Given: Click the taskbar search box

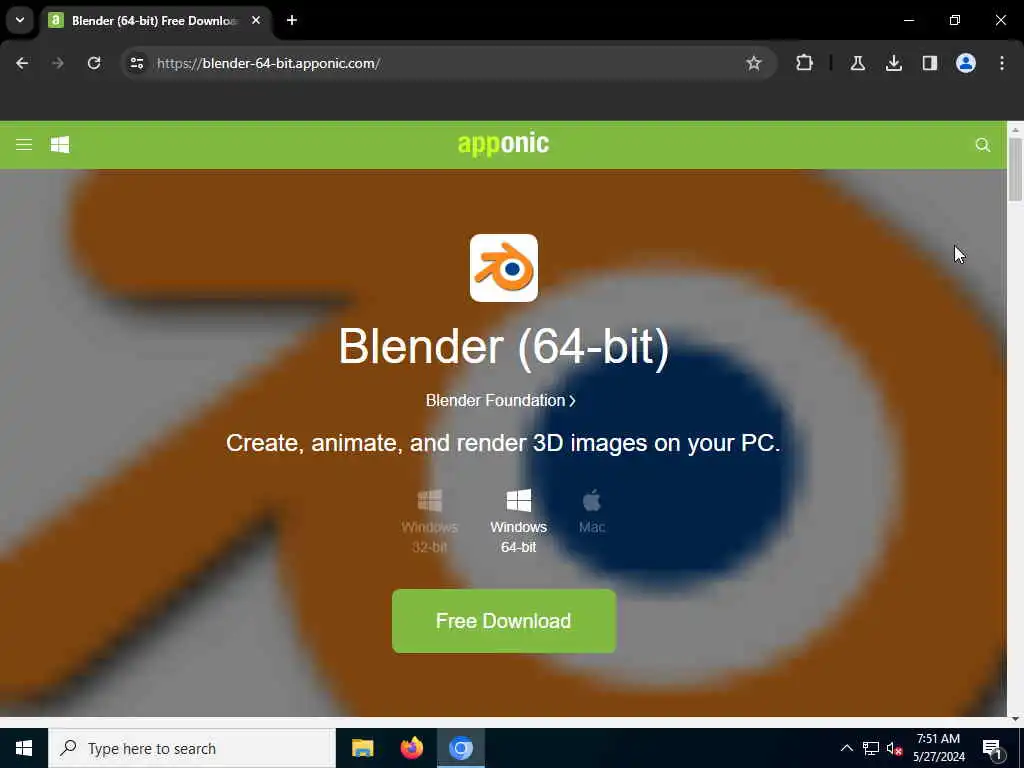Looking at the screenshot, I should click(x=191, y=748).
